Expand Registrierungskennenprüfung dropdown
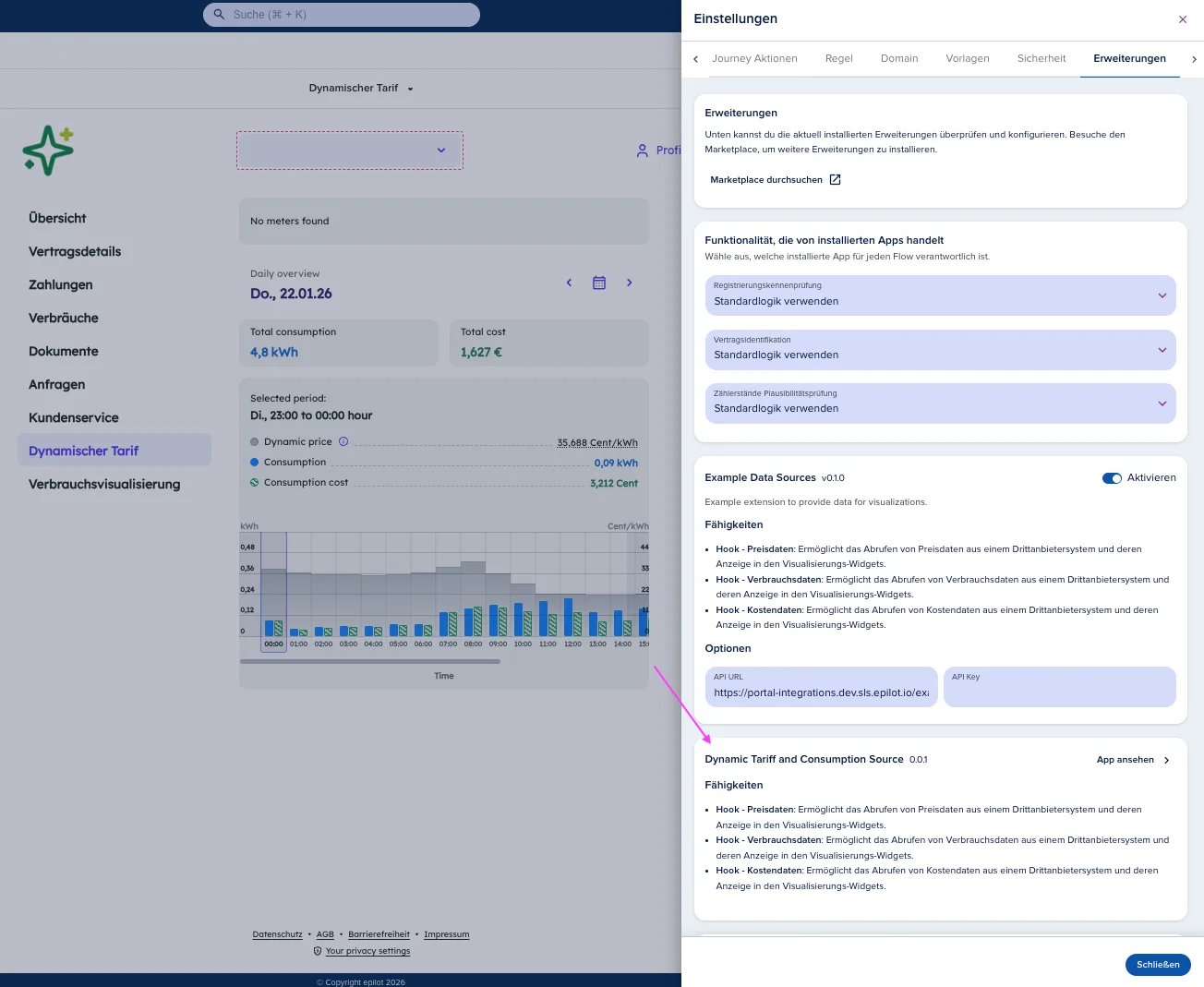1204x987 pixels. point(941,295)
